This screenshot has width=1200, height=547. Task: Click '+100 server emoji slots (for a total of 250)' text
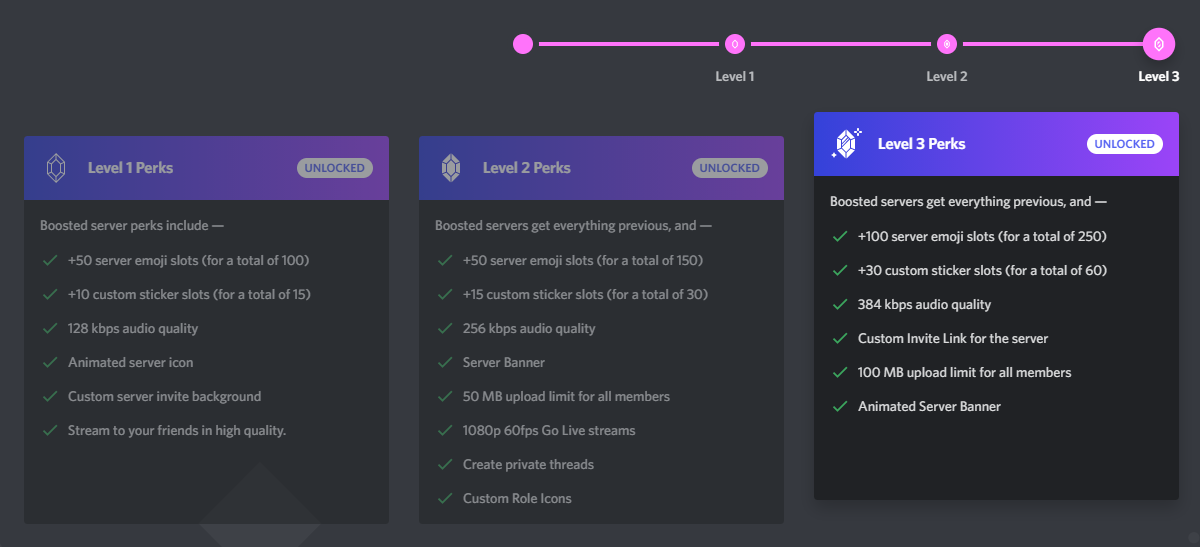(x=982, y=236)
